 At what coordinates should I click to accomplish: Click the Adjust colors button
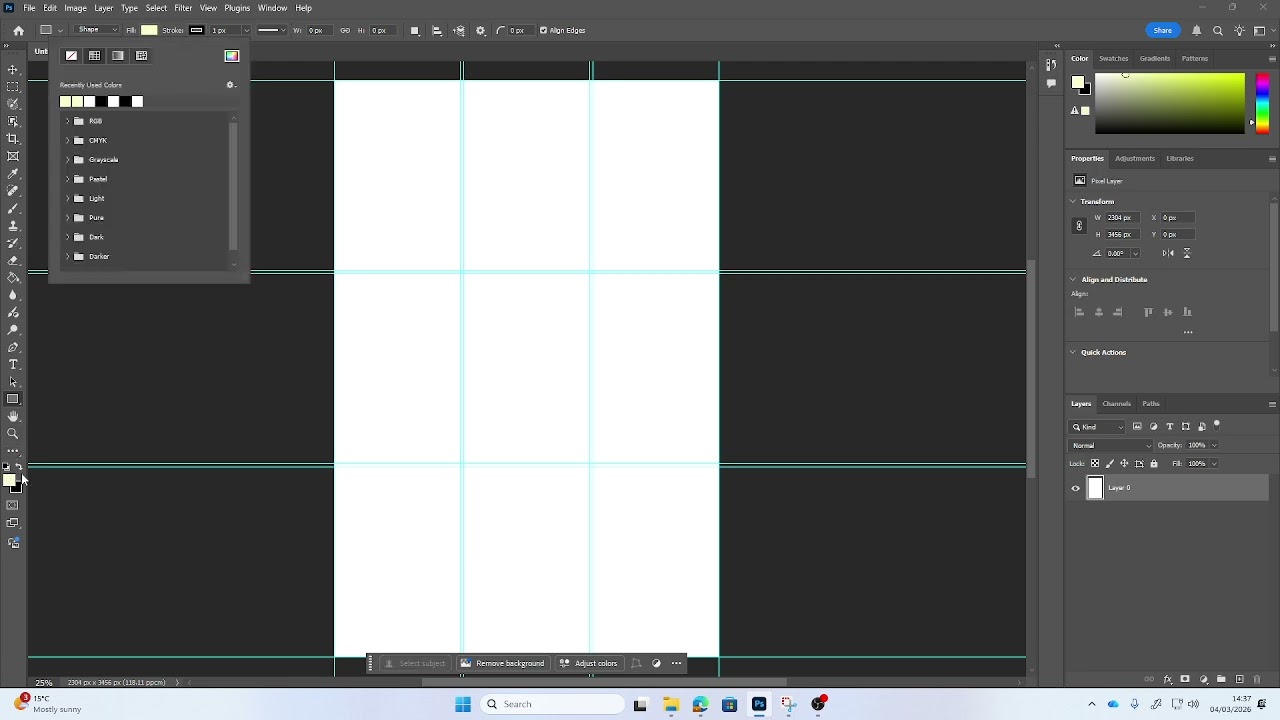(589, 663)
